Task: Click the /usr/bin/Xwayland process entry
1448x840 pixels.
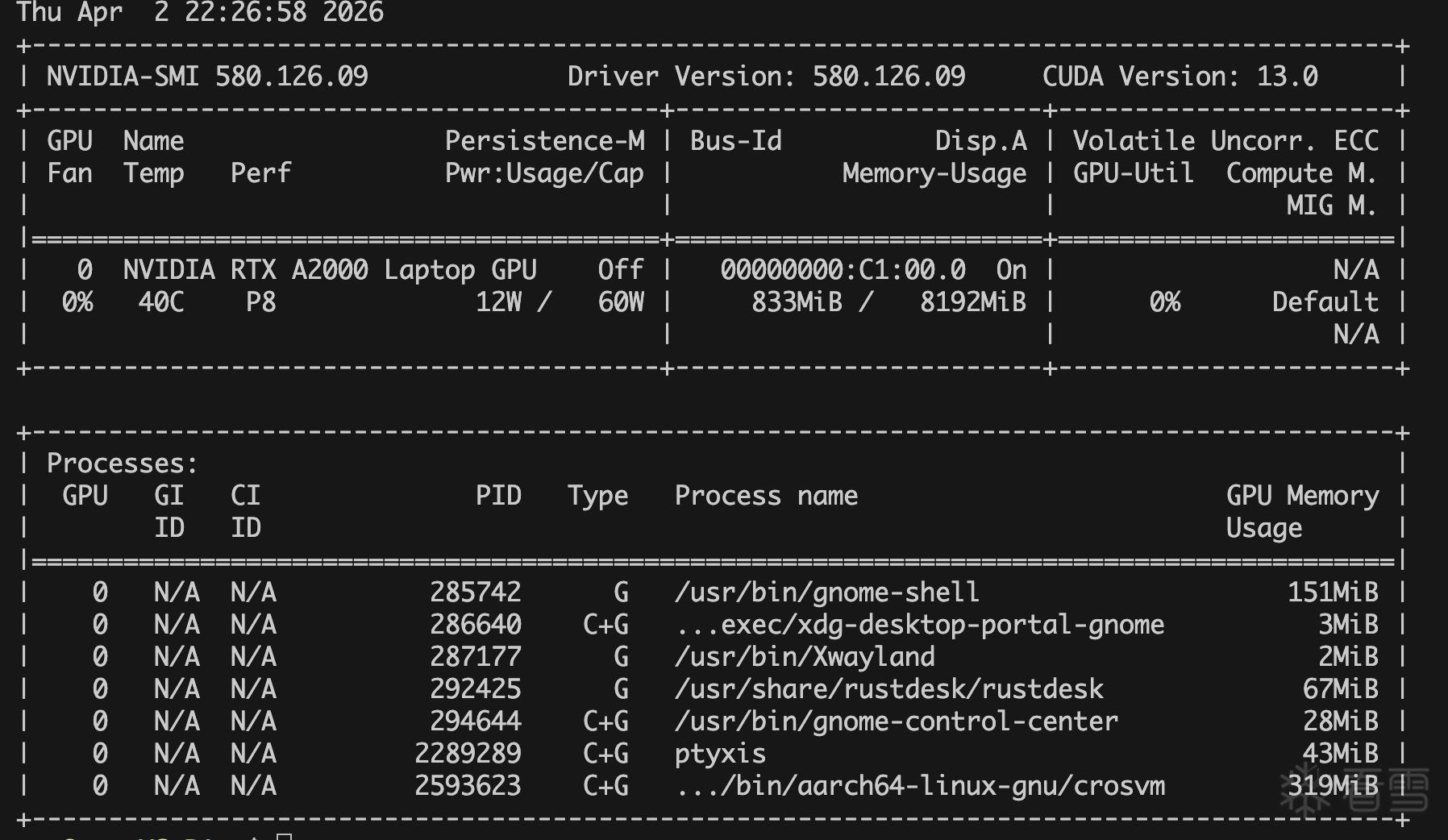Action: (805, 657)
